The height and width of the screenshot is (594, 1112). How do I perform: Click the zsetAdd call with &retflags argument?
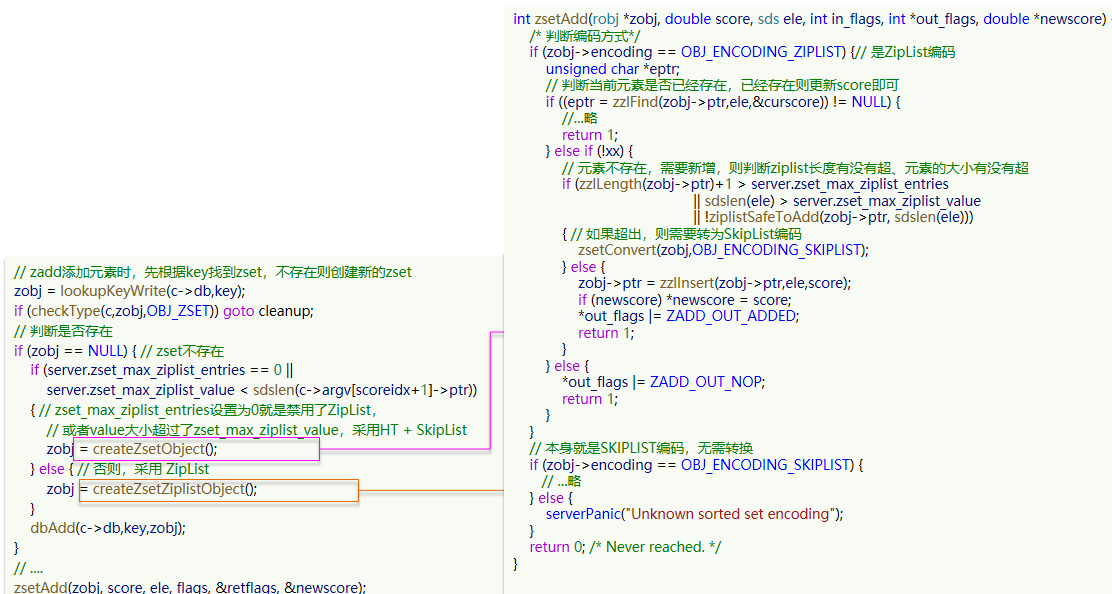(190, 587)
